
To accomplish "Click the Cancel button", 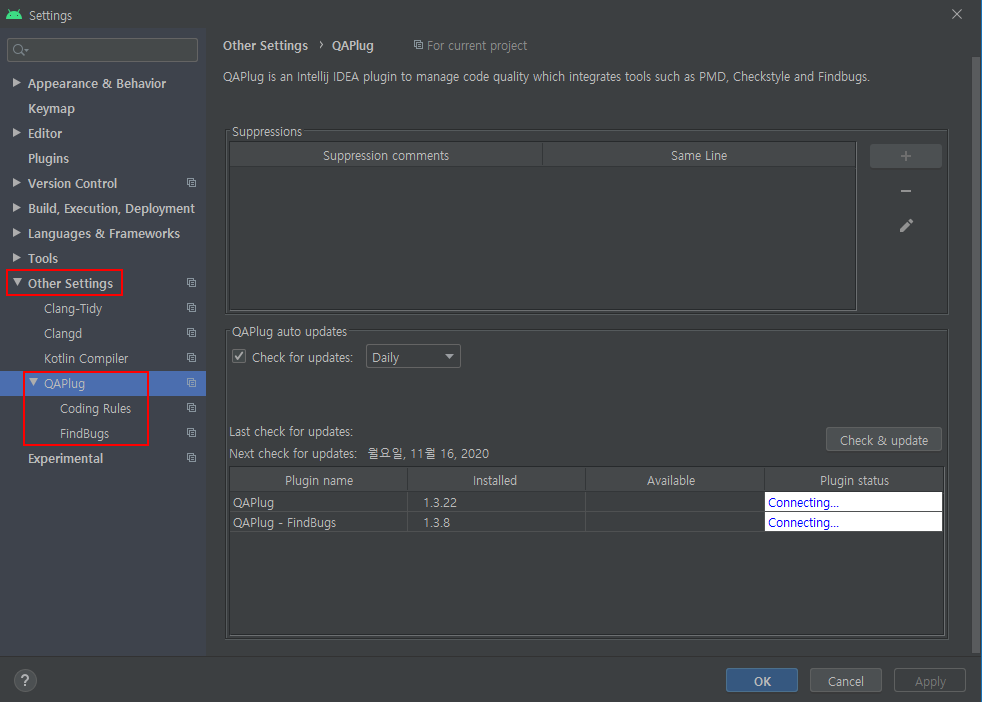I will pos(845,681).
